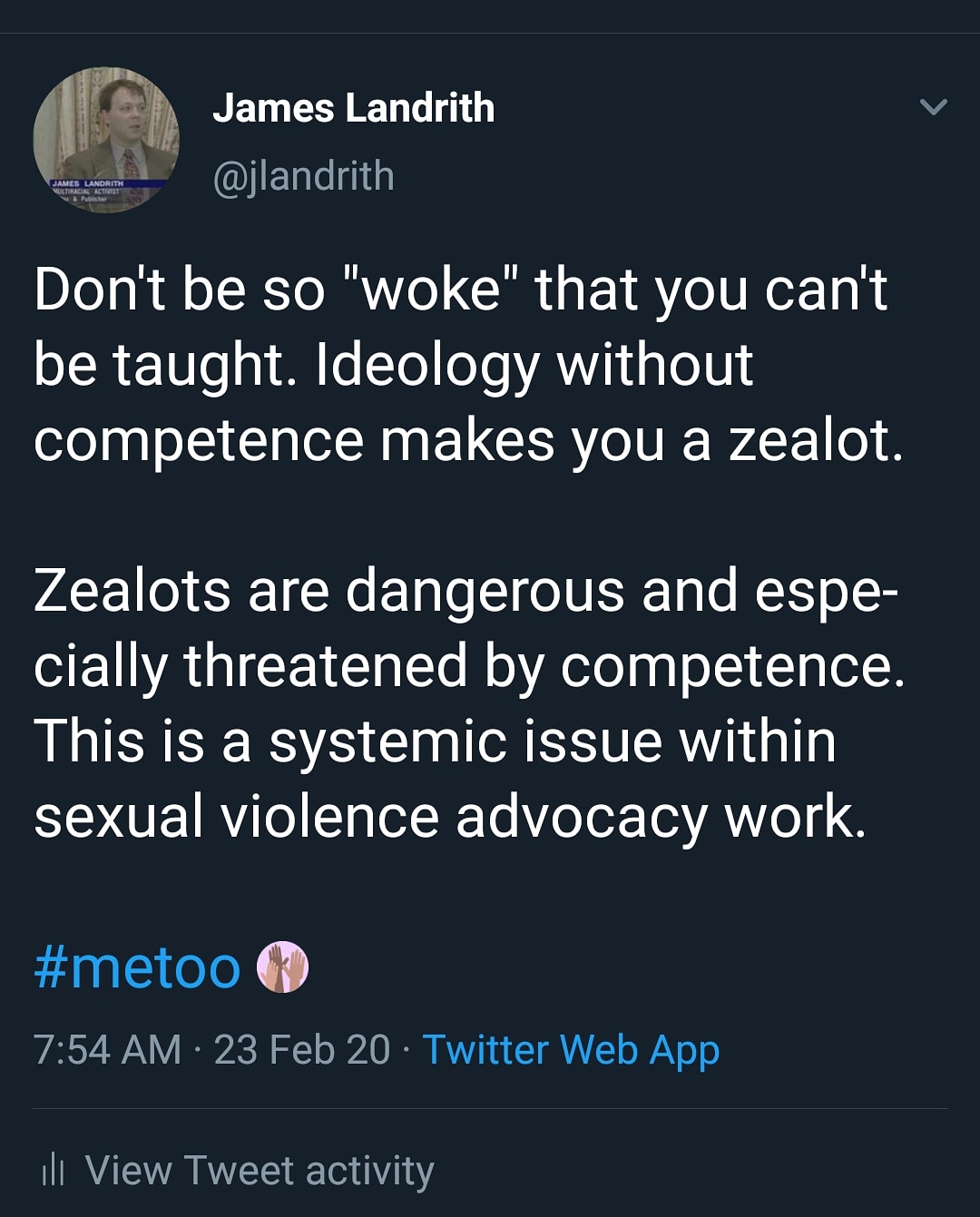
Task: Open the tweet options chevron menu
Action: click(933, 107)
